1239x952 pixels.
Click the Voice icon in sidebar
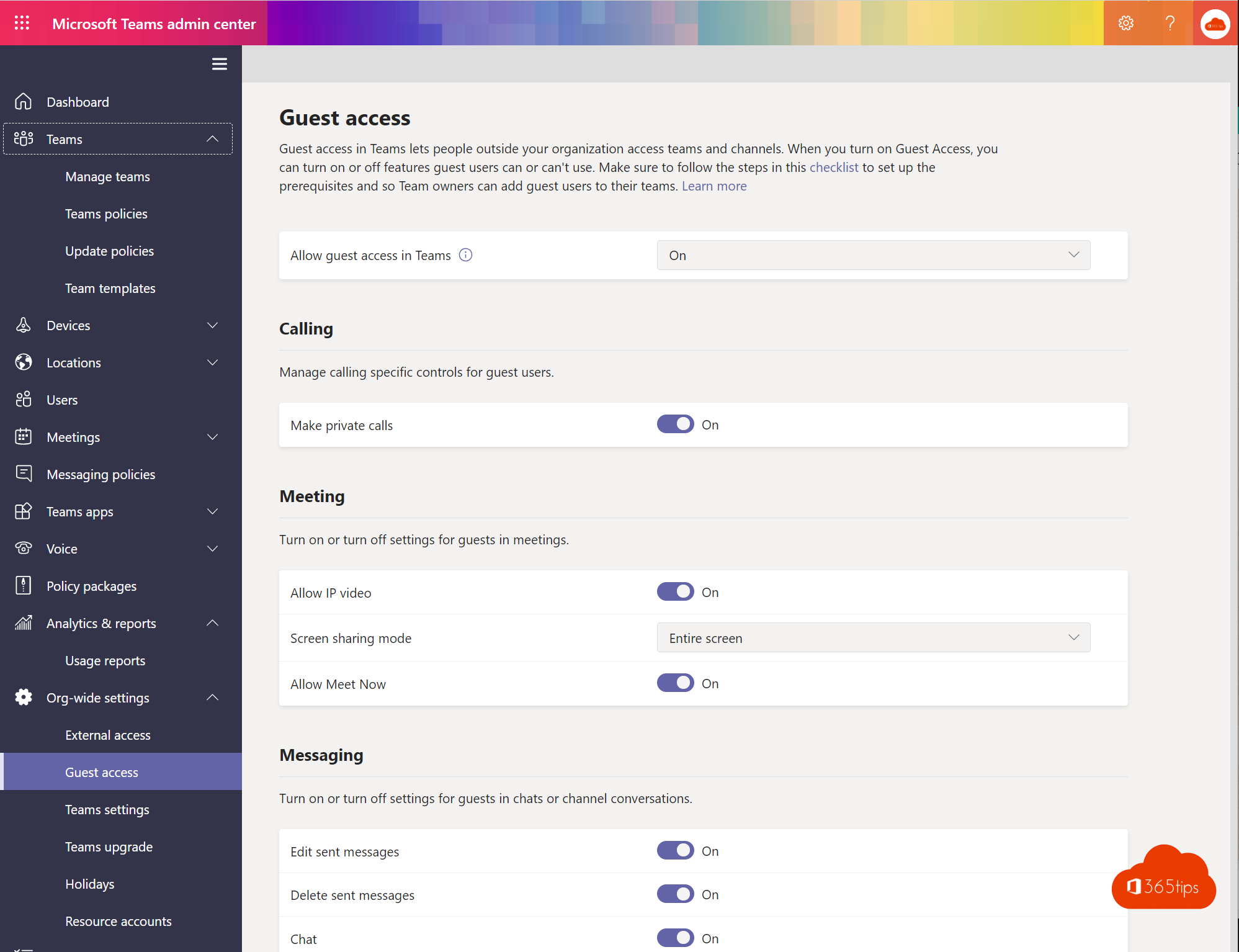pyautogui.click(x=22, y=548)
